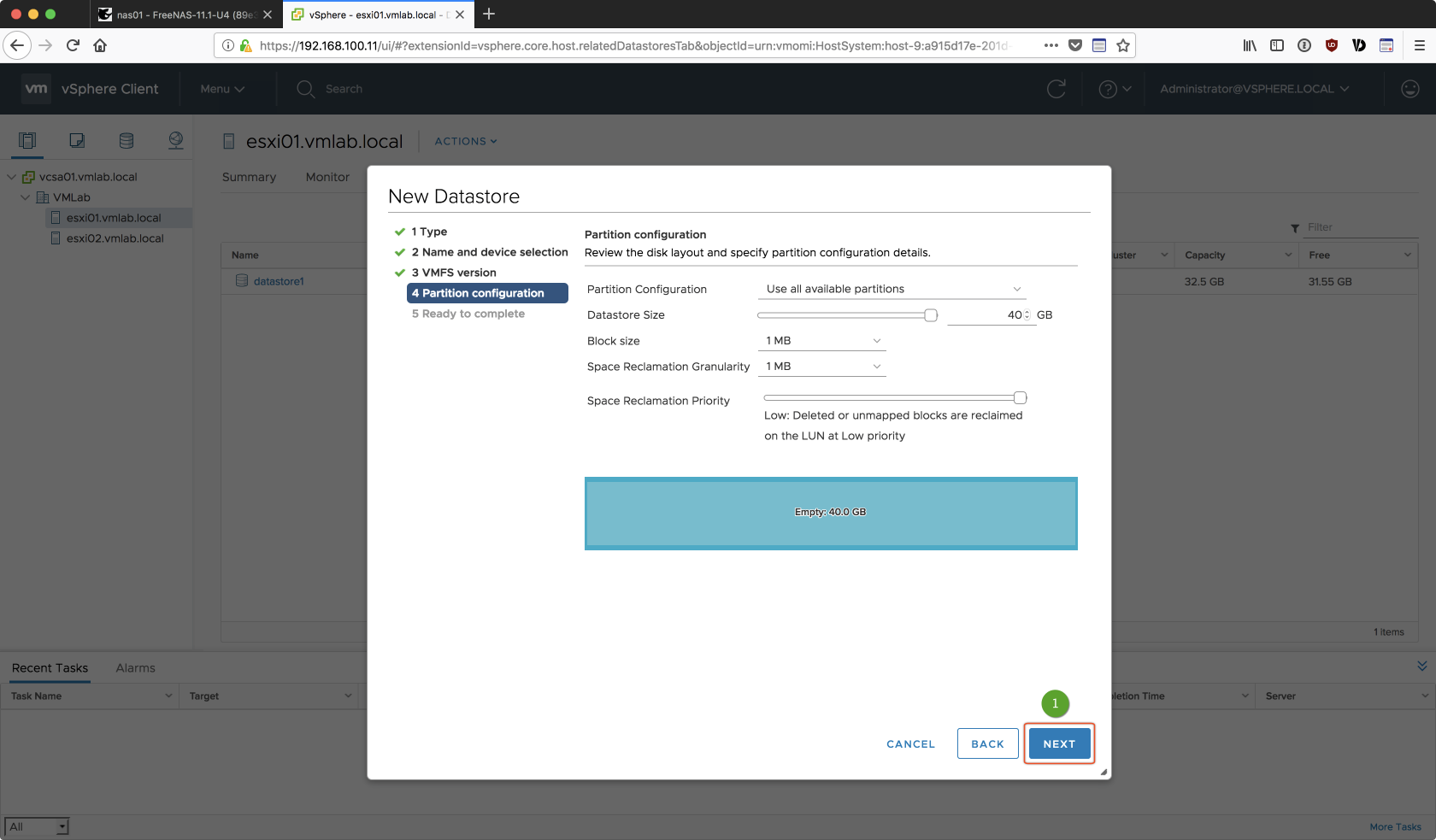Open the Networking inventory icon
Screen dimensions: 1436x840
176,141
